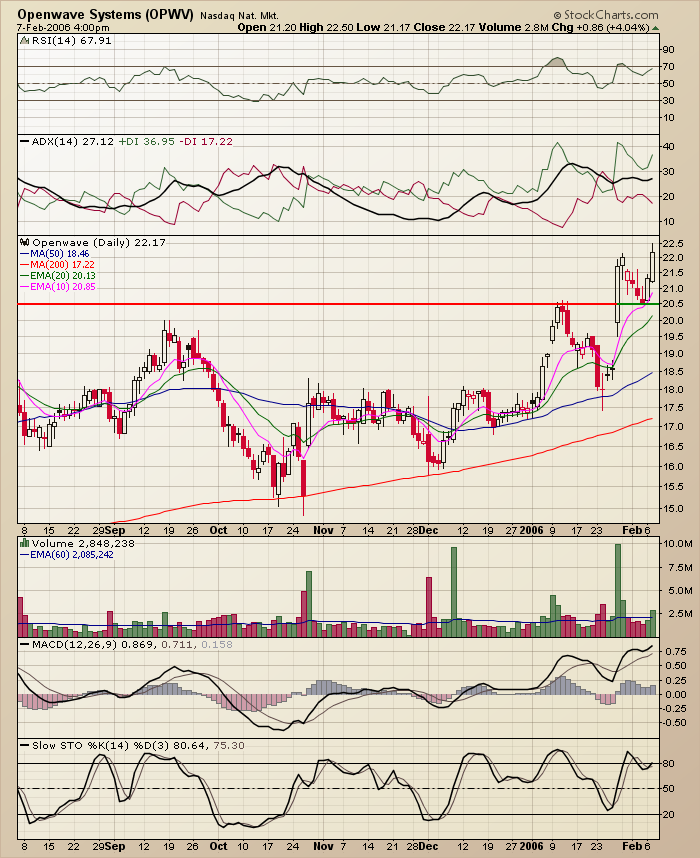Click the Slow STO line legend marker
Screen dimensions: 700x858
(25, 745)
